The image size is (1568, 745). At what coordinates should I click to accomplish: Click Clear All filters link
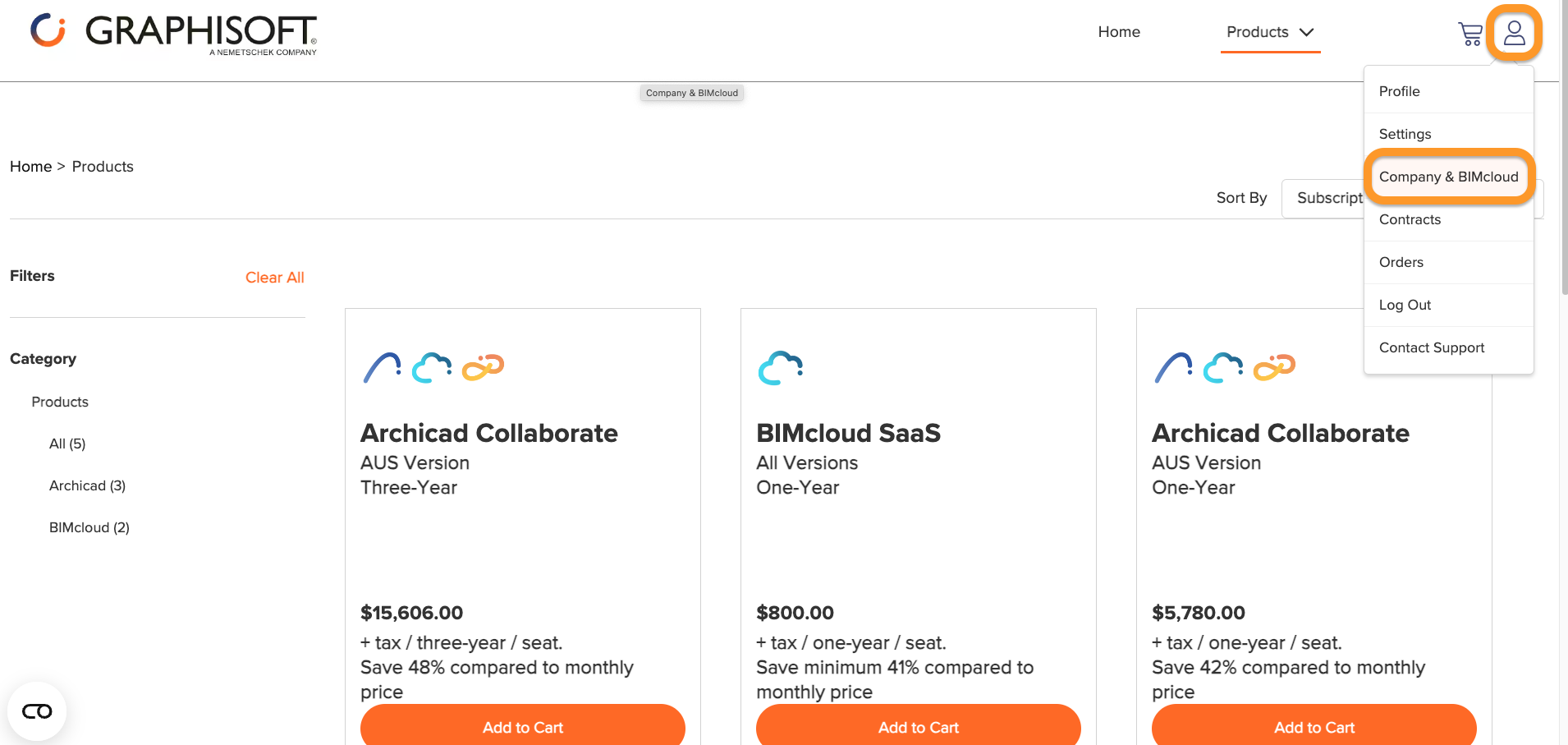274,277
